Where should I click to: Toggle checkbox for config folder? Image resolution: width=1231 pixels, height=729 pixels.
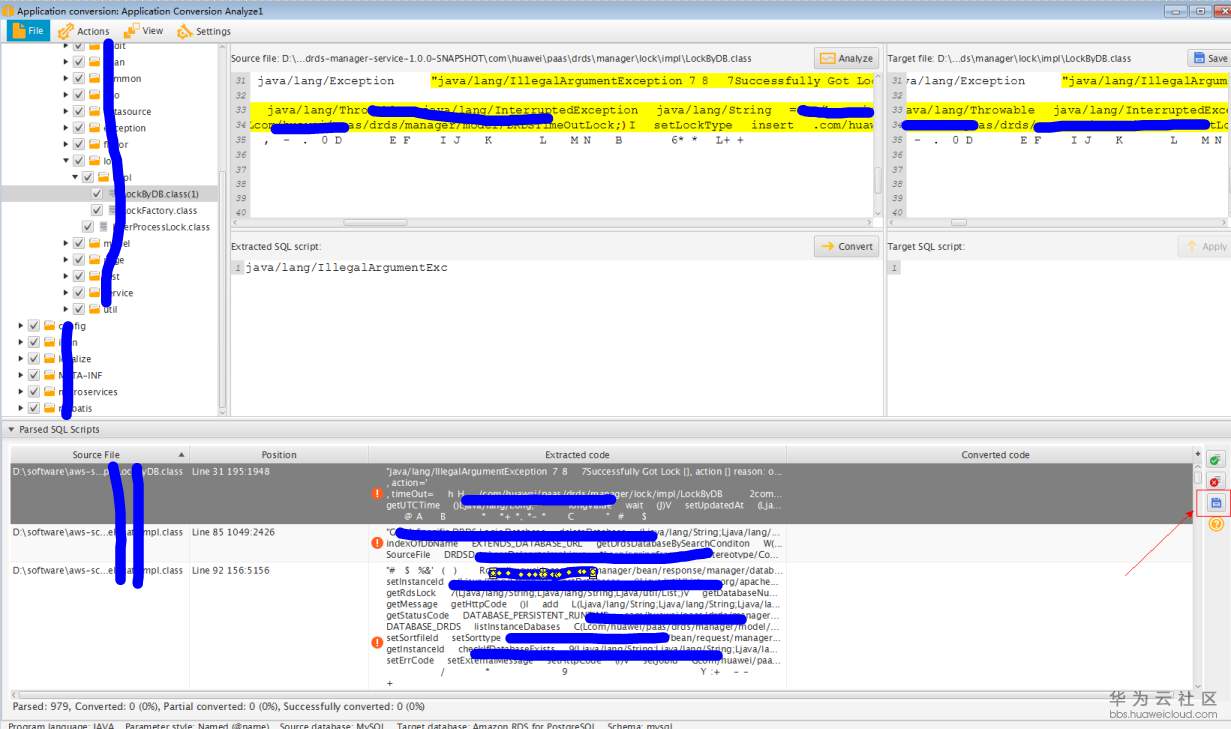pyautogui.click(x=34, y=326)
